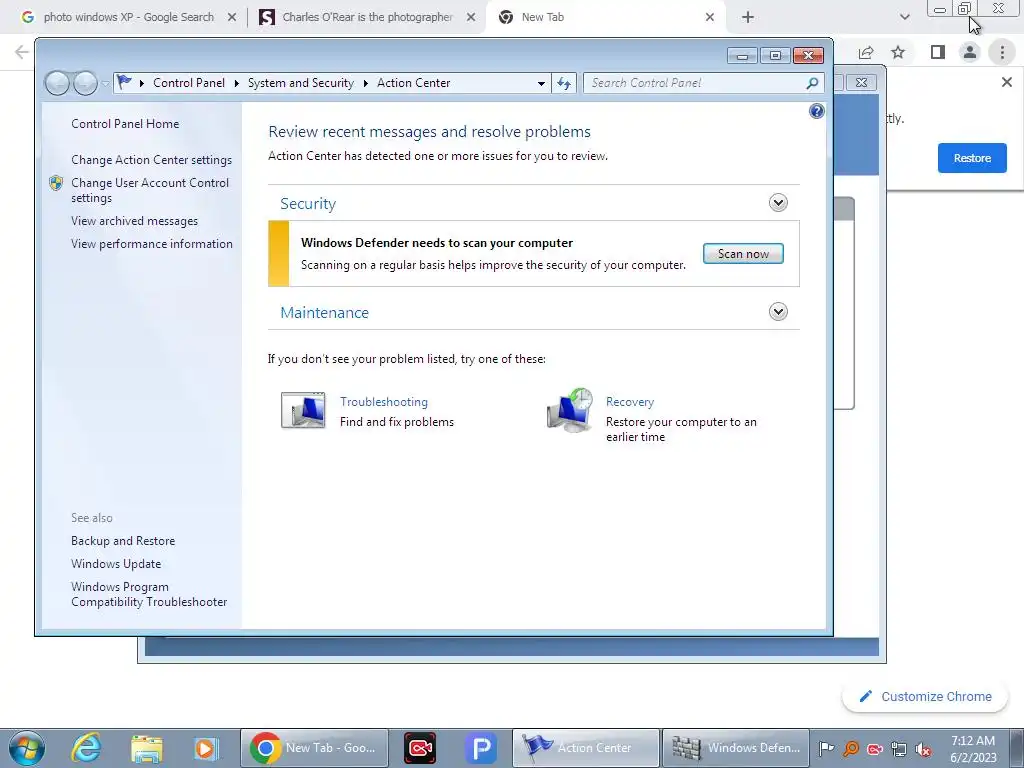Click the Forward navigation arrow in Action Center

[x=85, y=83]
